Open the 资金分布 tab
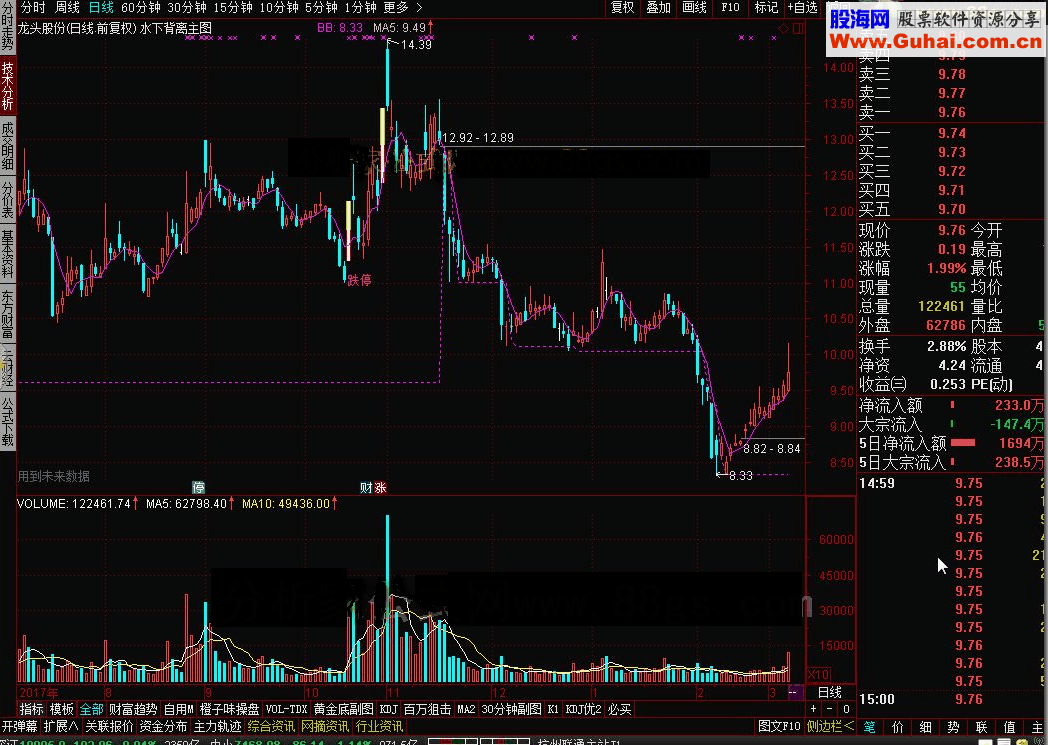 tap(163, 726)
